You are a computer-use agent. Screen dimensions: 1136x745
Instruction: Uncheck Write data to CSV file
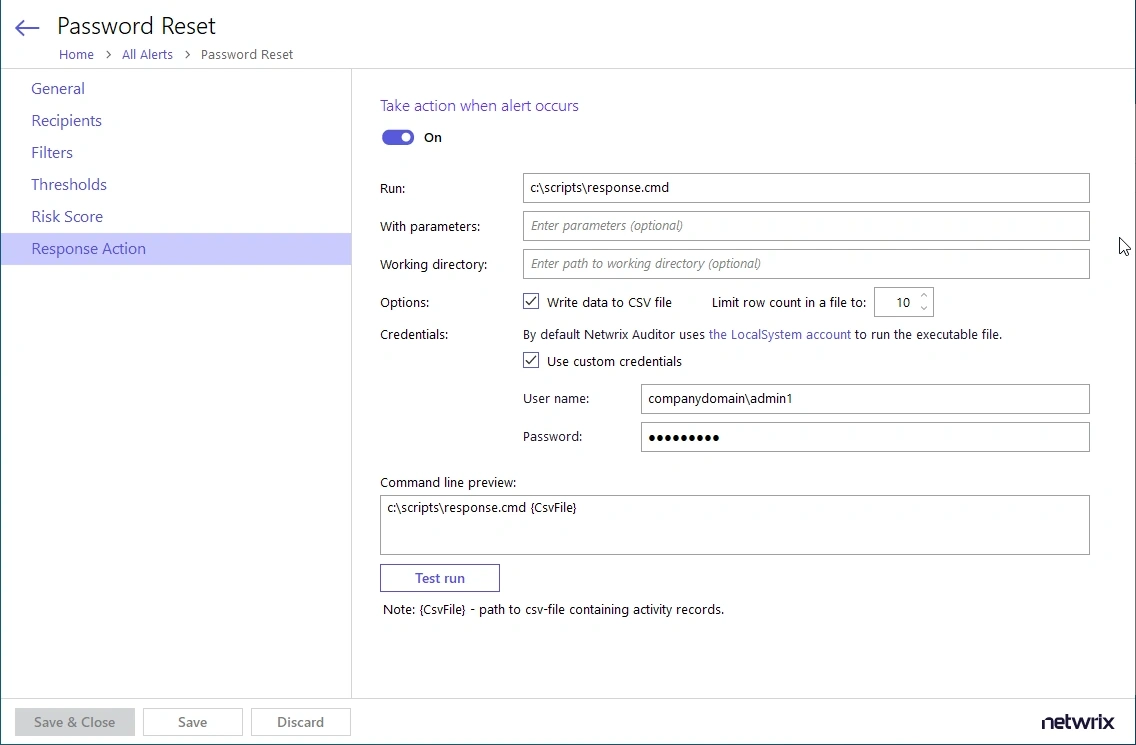click(x=531, y=302)
